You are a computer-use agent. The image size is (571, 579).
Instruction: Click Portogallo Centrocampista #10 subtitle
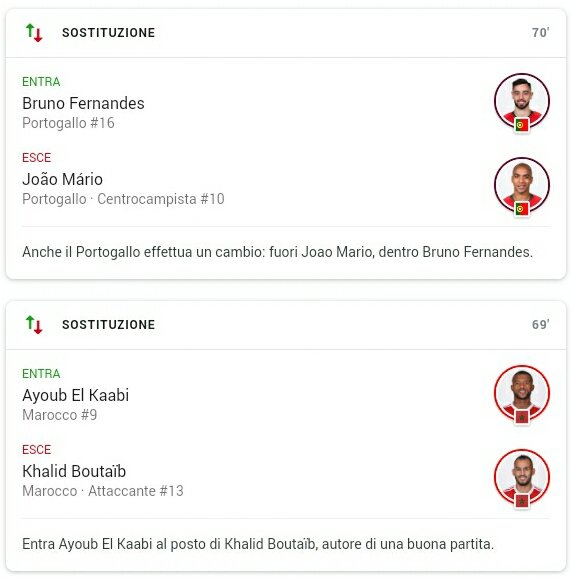pos(123,199)
